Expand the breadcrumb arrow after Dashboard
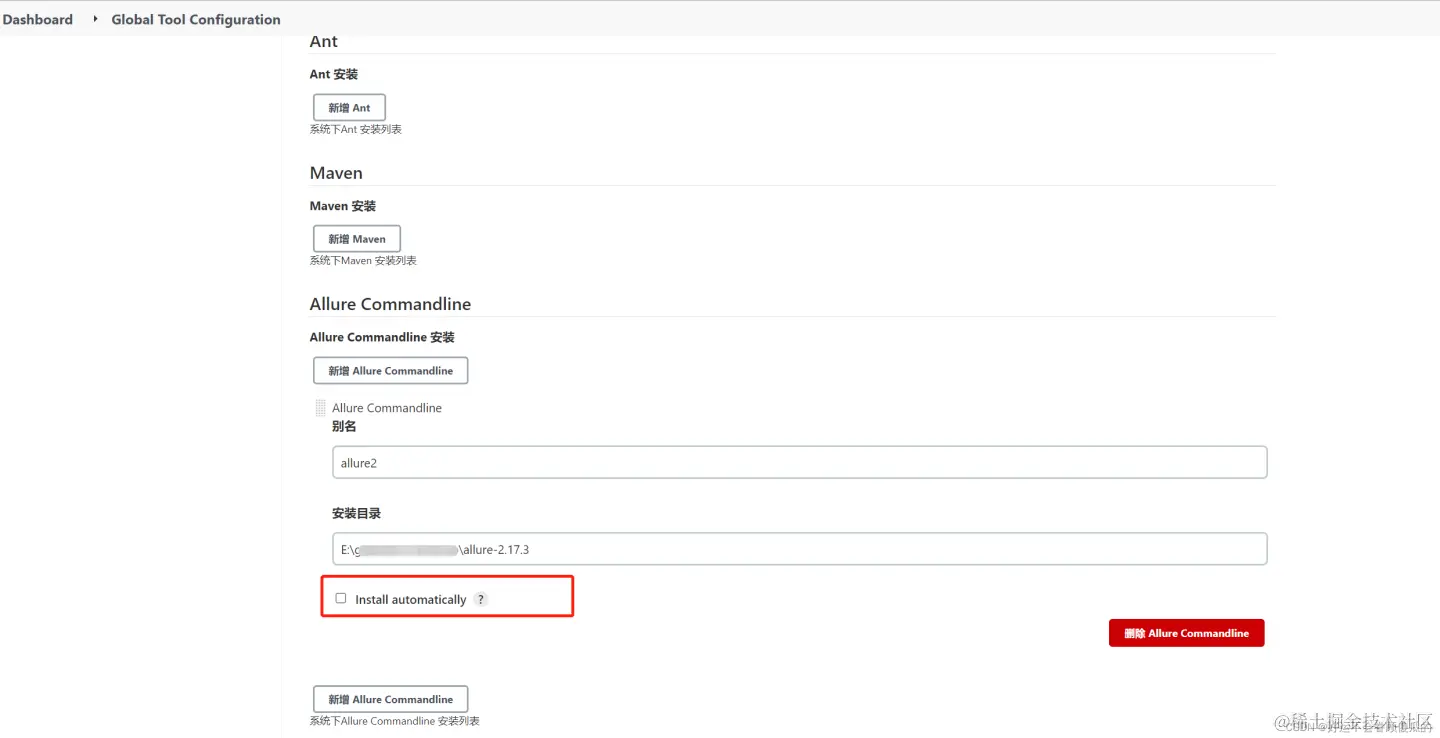Screen dimensions: 1440x738 [x=95, y=19]
